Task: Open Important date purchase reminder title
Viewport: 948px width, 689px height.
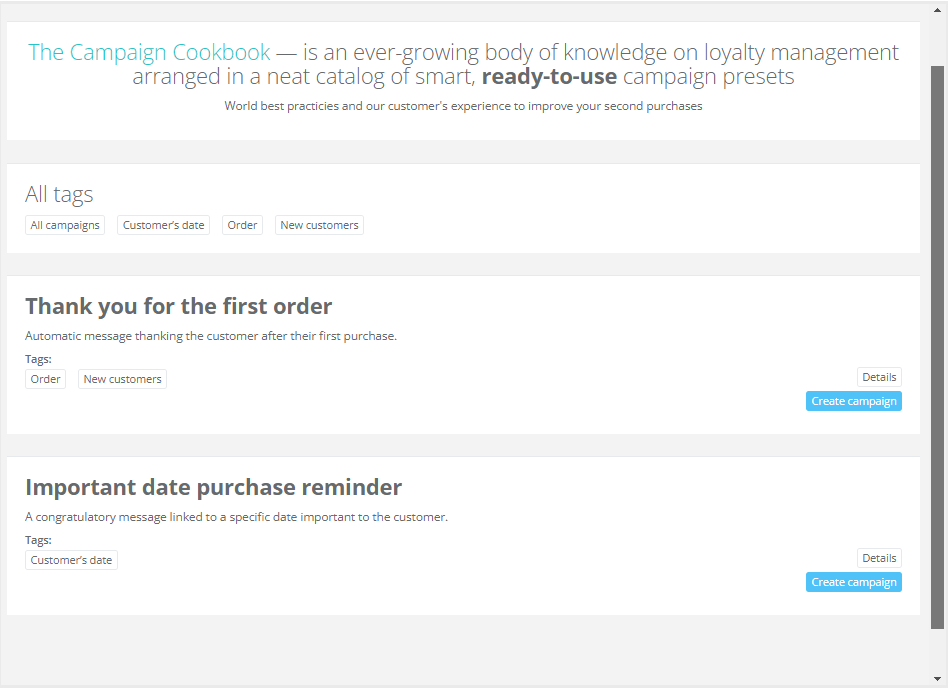Action: [x=213, y=487]
